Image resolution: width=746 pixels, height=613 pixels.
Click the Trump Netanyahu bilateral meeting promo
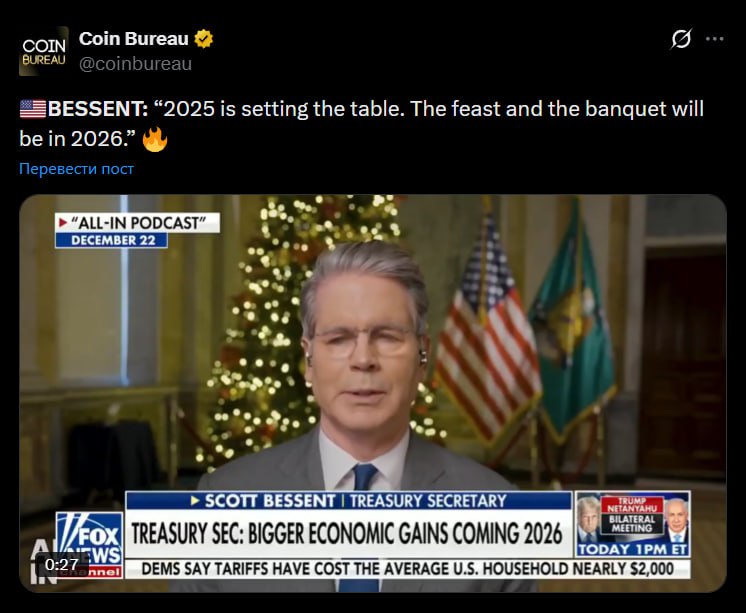[633, 524]
